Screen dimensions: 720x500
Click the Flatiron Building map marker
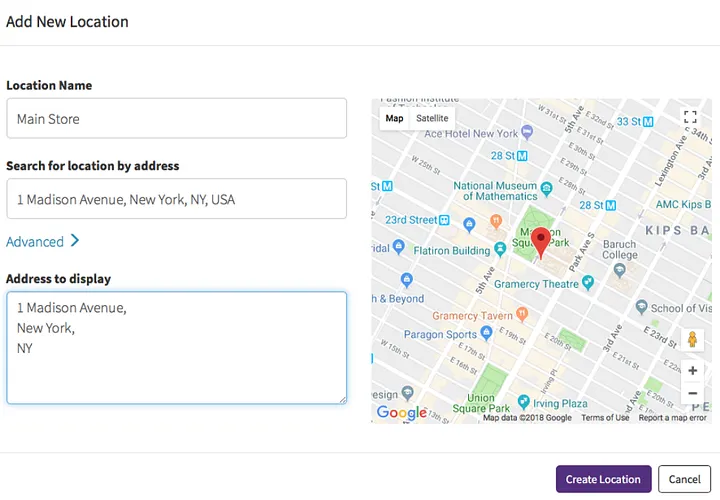(500, 249)
